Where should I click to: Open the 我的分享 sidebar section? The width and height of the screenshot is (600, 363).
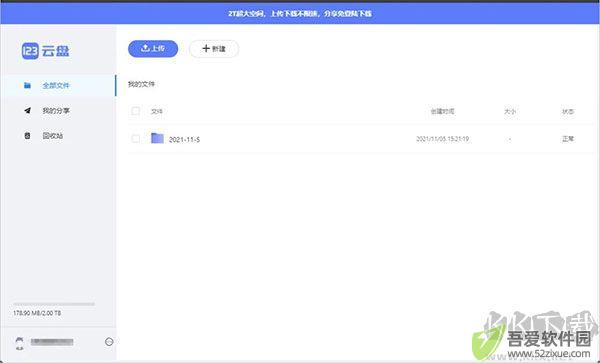pos(56,111)
